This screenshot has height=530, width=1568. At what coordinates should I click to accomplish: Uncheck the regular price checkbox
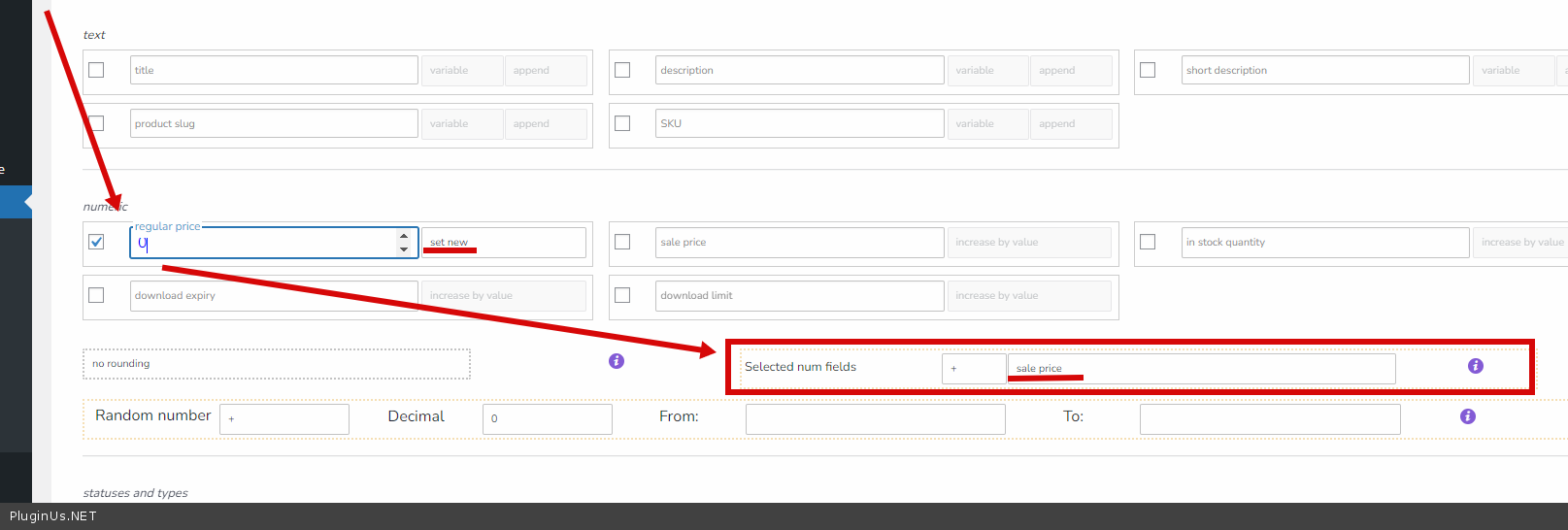pos(96,242)
